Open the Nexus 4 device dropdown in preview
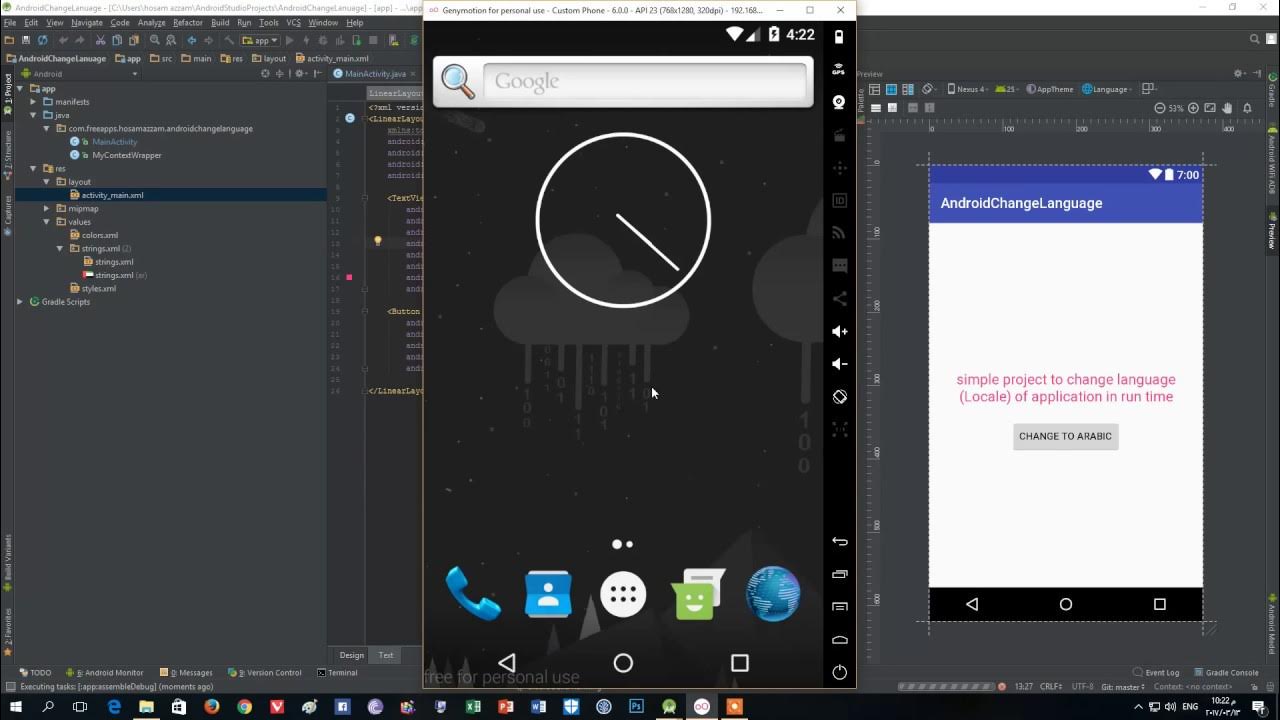The width and height of the screenshot is (1280, 720). pos(967,89)
